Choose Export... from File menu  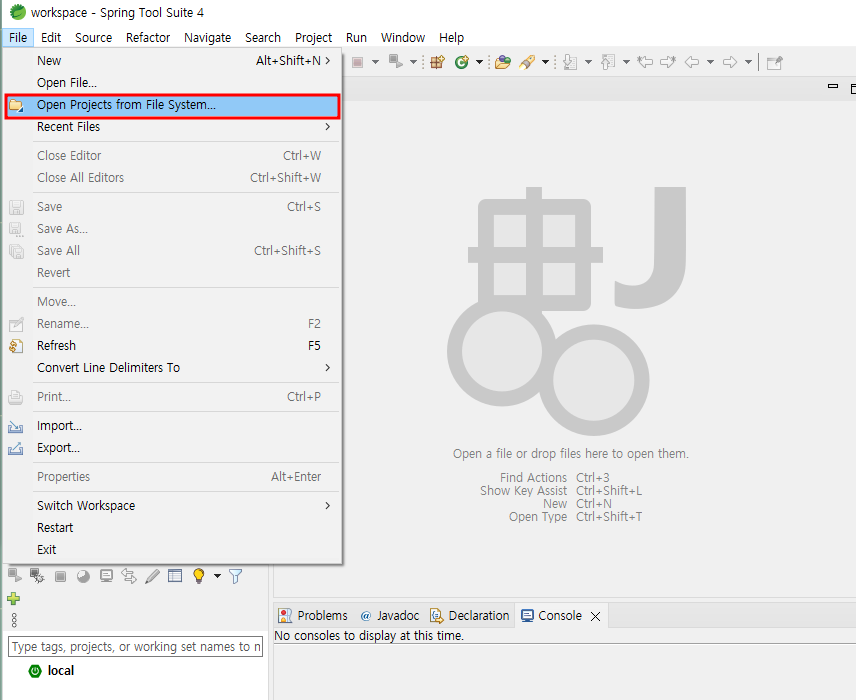[x=172, y=448]
